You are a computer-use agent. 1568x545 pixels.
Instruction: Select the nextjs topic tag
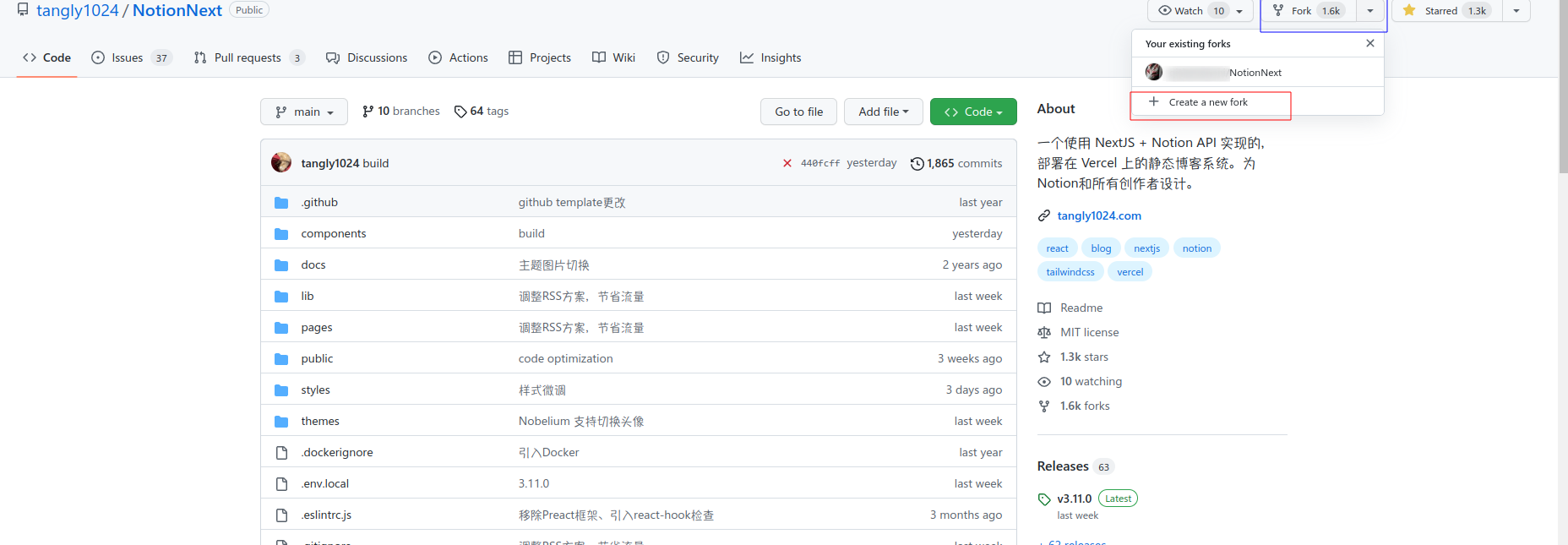[1146, 248]
